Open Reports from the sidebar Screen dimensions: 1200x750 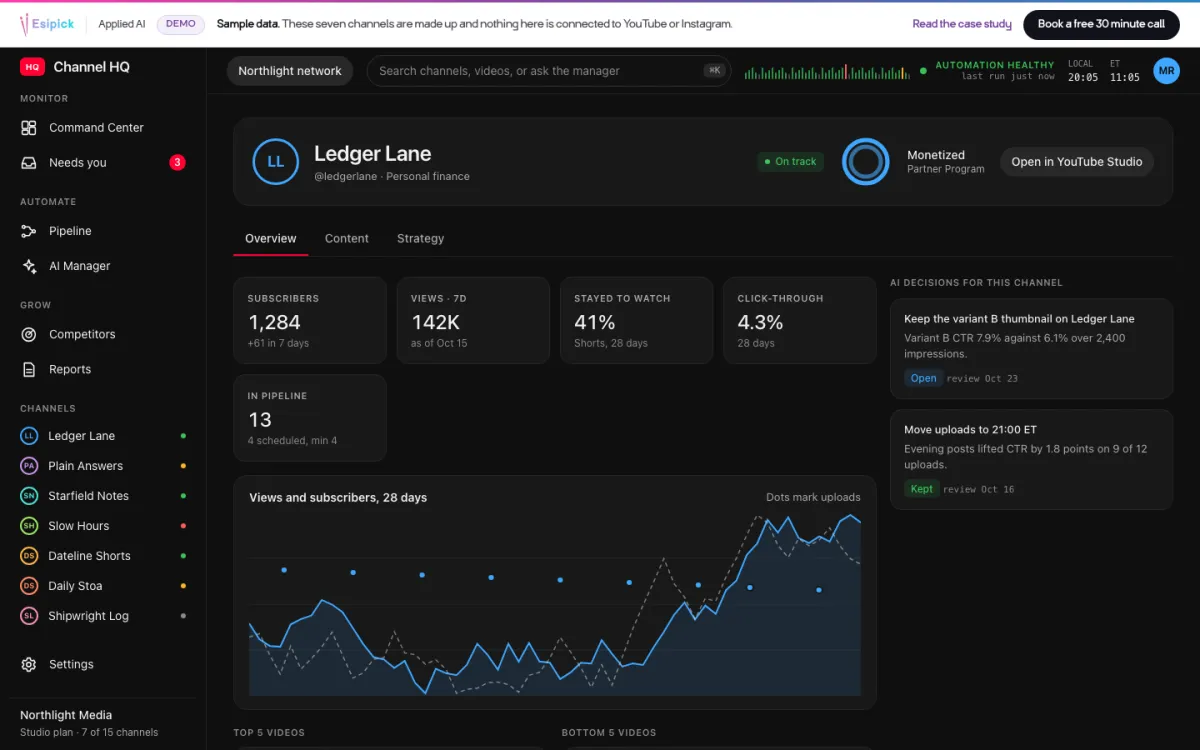(103, 370)
